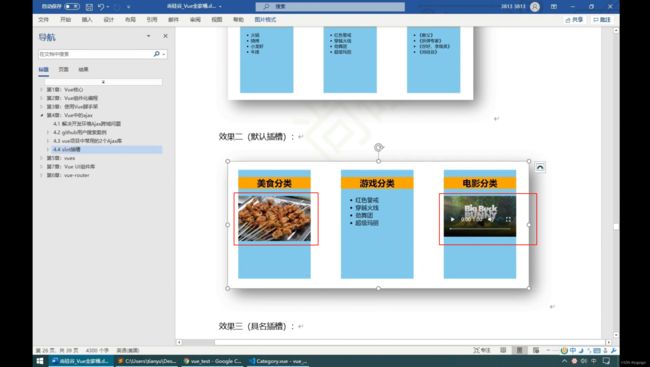Click the user account avatar icon
This screenshot has height=367, width=650.
click(535, 7)
